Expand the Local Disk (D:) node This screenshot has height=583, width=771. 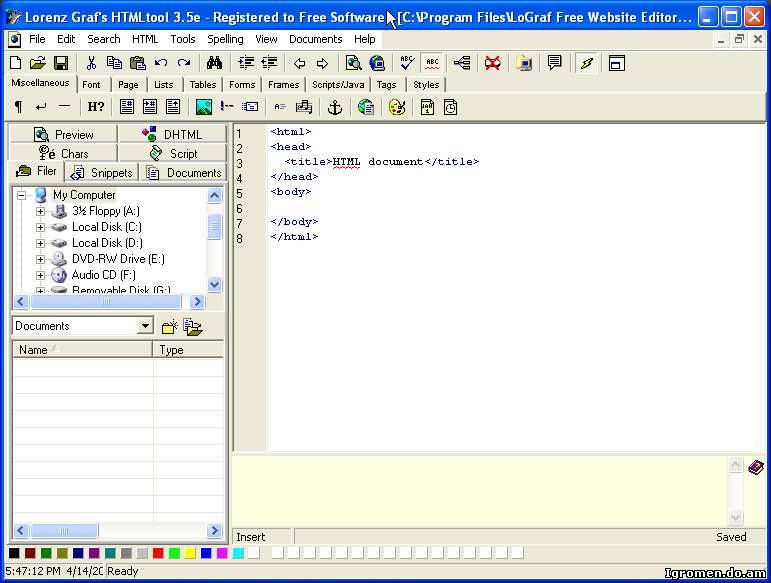tap(40, 243)
